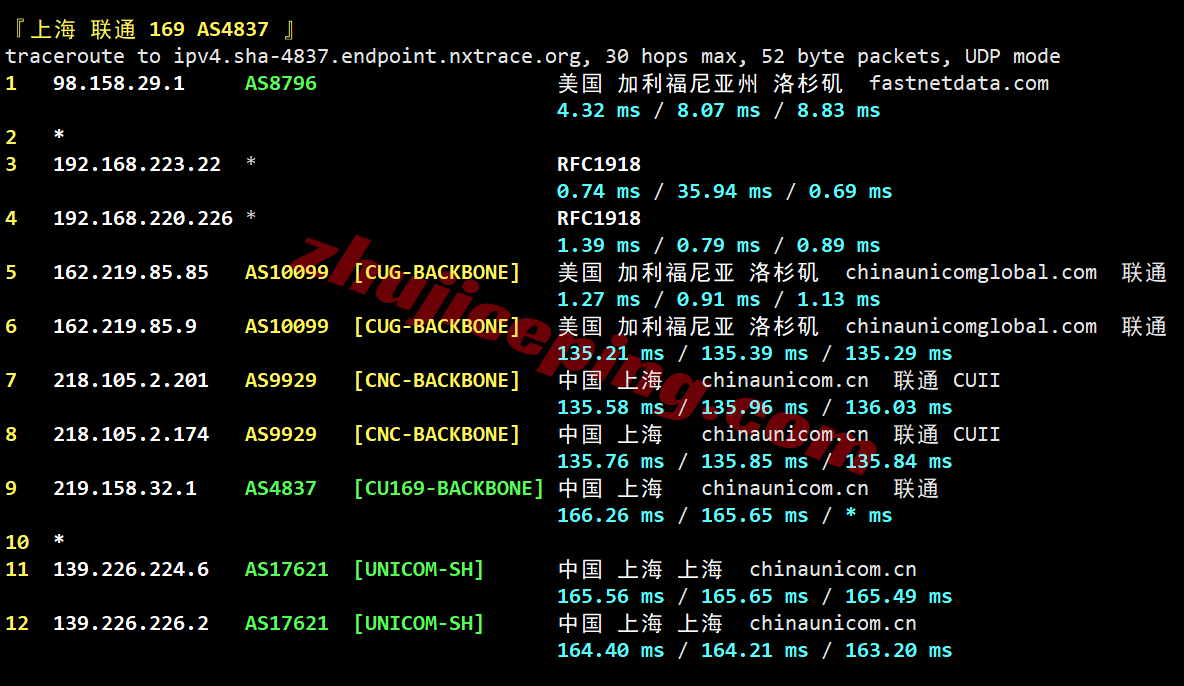Viewport: 1184px width, 686px height.
Task: Select IP 218.105.2.201
Action: tap(131, 380)
